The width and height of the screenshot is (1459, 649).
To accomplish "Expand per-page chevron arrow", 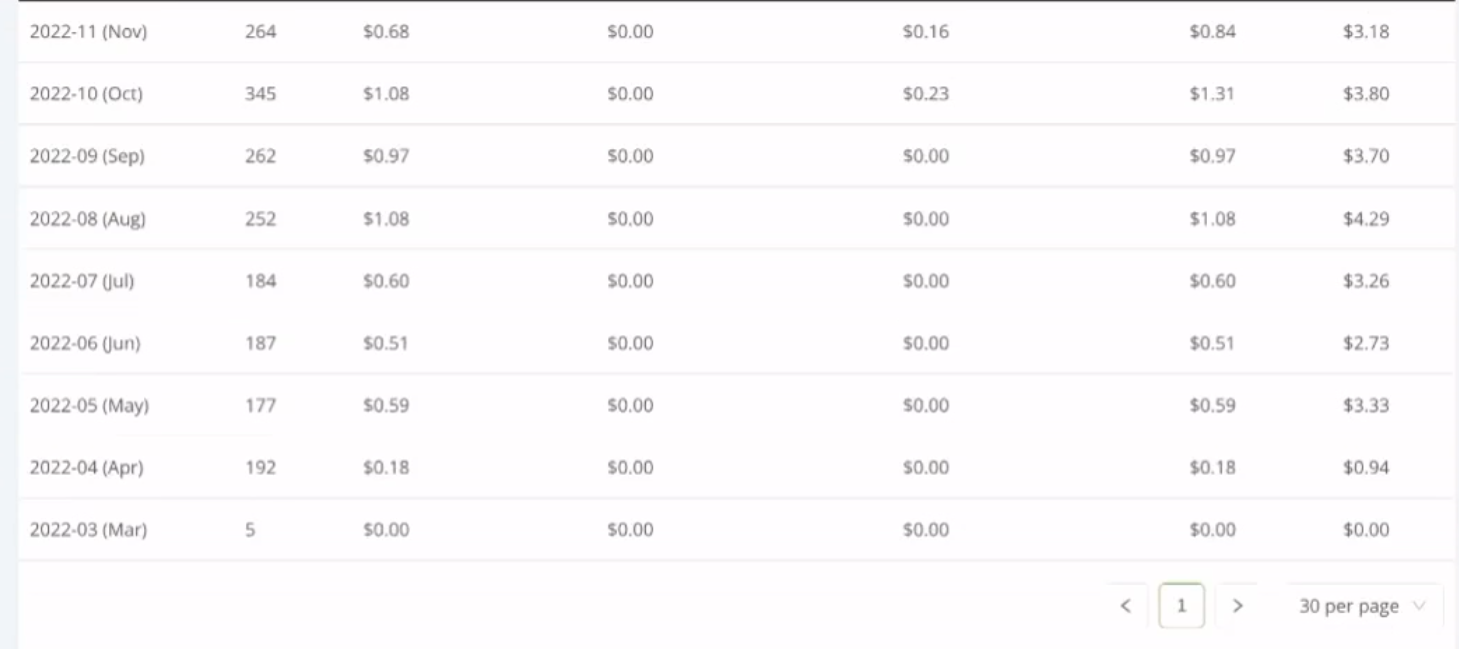I will [1418, 606].
